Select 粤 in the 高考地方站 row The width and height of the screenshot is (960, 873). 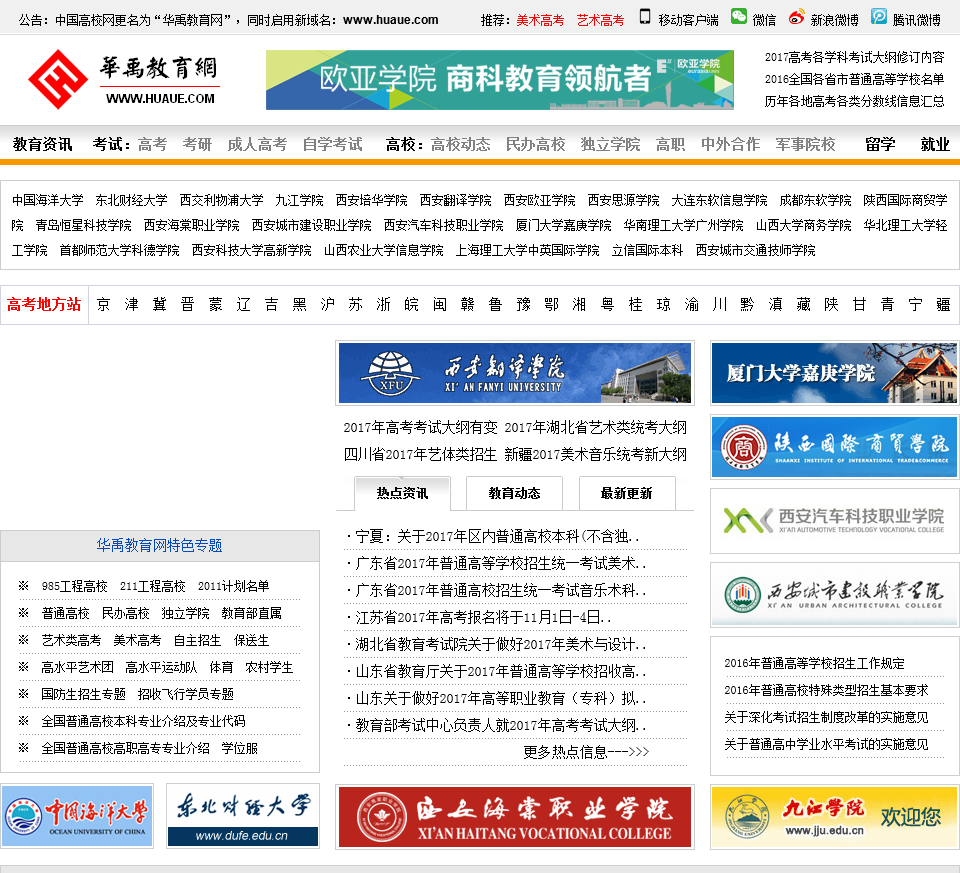[x=607, y=304]
